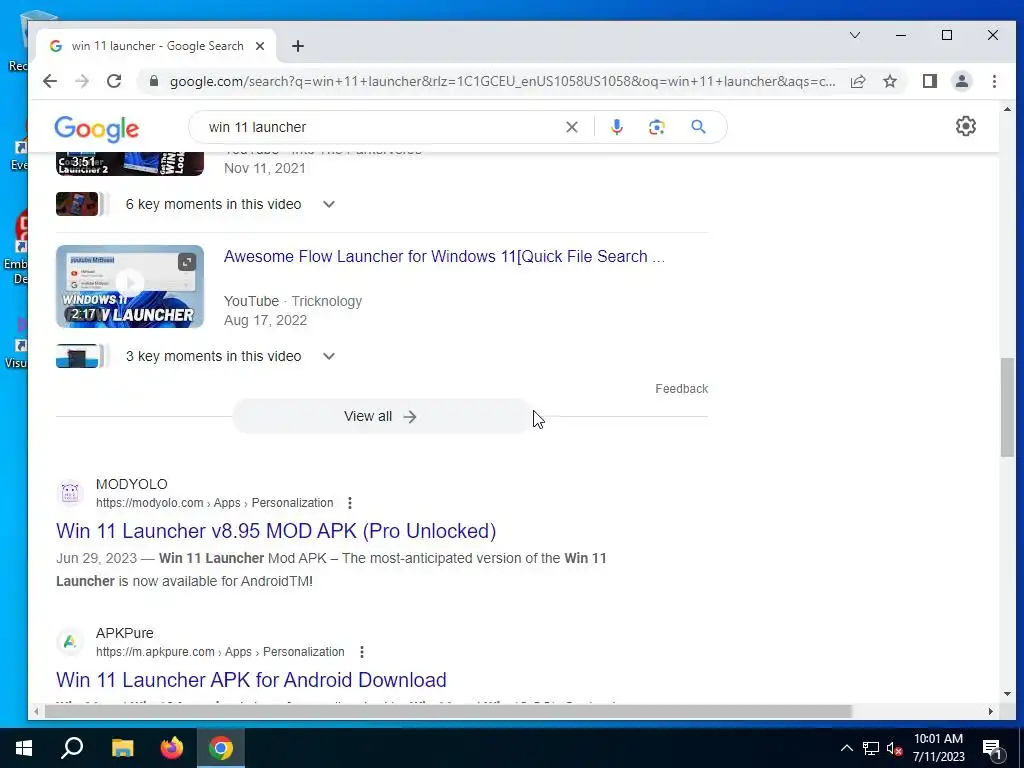Open Chrome profile avatar menu

pos(962,81)
